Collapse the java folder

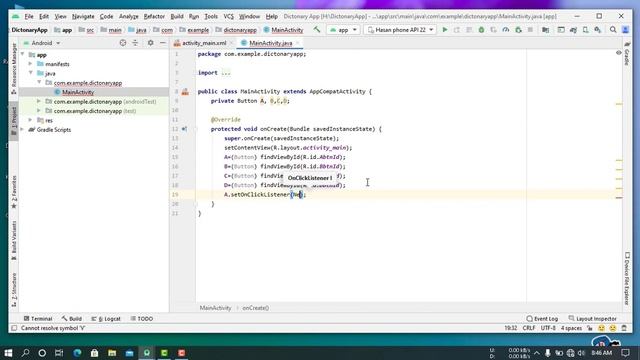(x=31, y=73)
